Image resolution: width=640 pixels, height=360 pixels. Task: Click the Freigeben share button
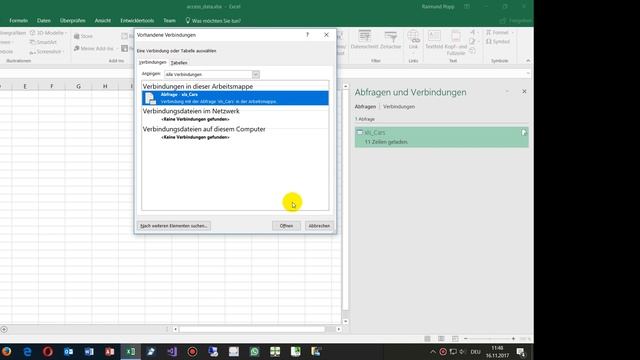pos(516,20)
